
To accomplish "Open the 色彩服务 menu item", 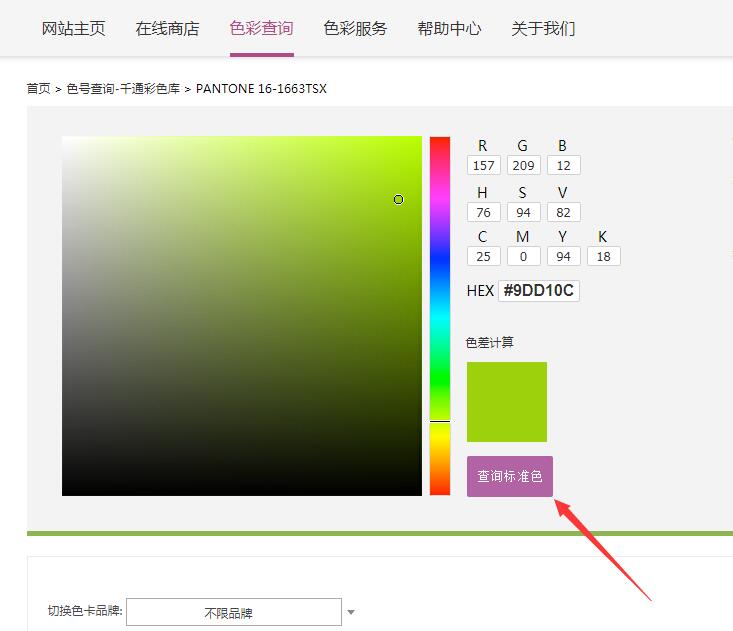I will (x=355, y=28).
